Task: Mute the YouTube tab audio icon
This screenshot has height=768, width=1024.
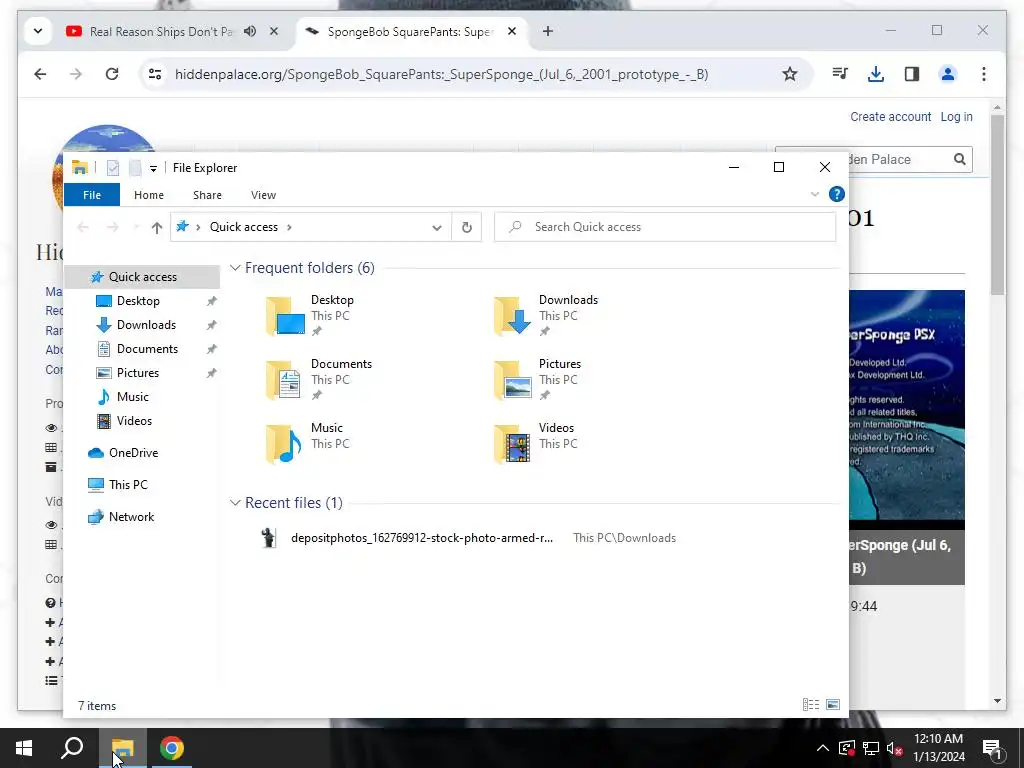Action: 250,31
